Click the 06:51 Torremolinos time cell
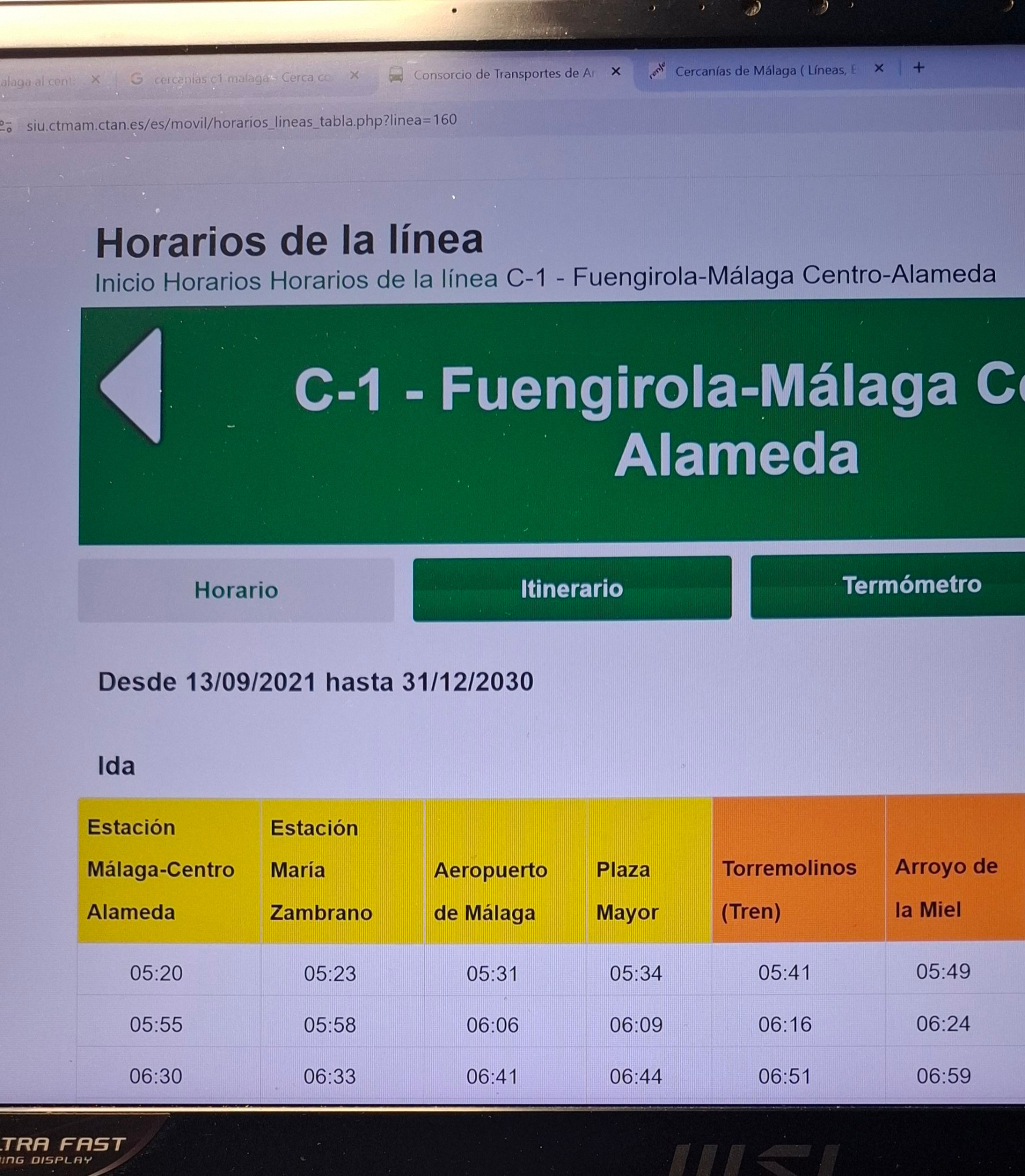 tap(785, 1076)
